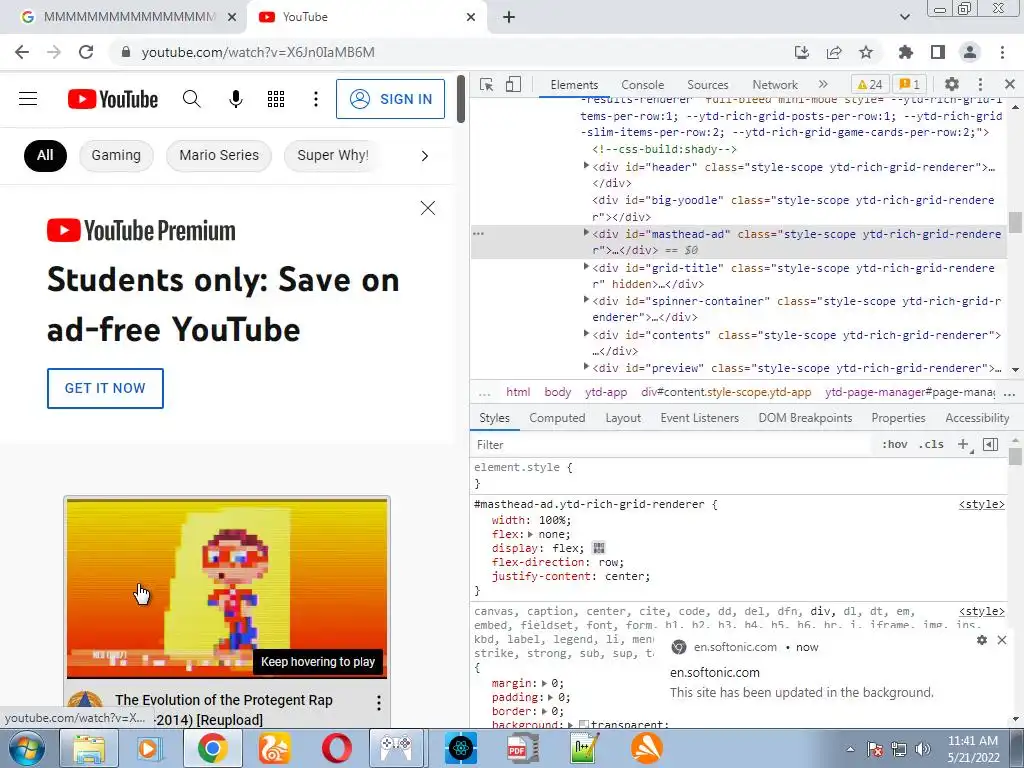
Task: Expand the flex shorthand property
Action: (x=530, y=534)
